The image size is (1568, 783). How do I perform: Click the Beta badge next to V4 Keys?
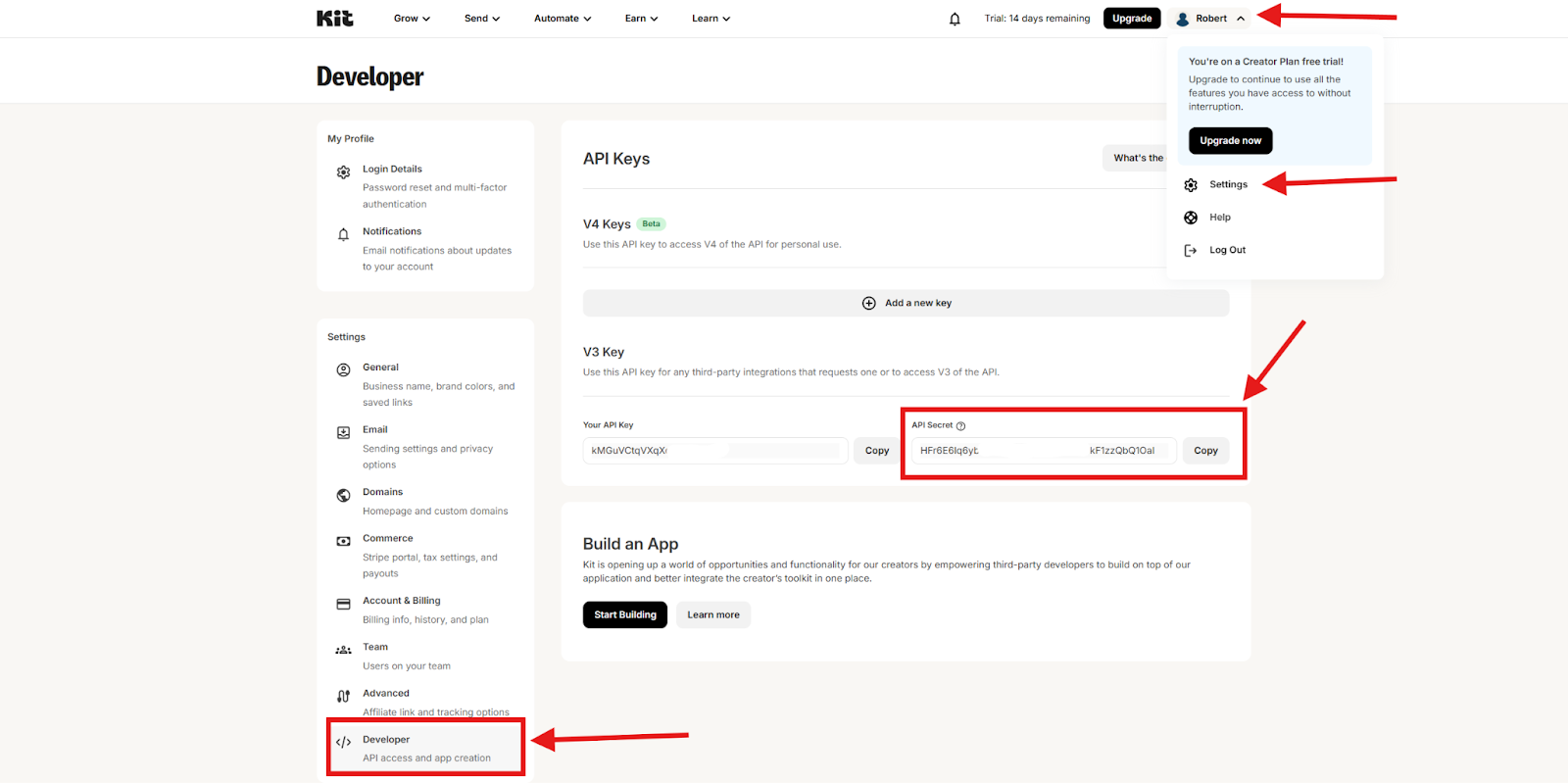click(652, 224)
